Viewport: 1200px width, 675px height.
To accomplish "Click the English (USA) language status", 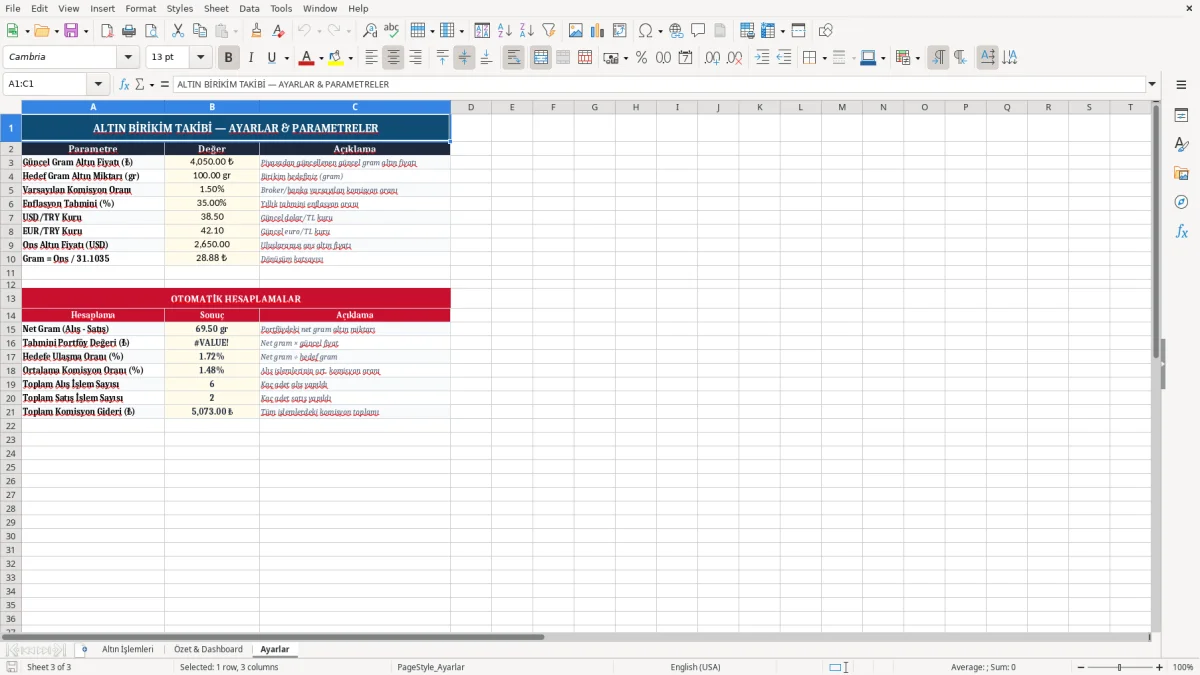I will pos(695,667).
